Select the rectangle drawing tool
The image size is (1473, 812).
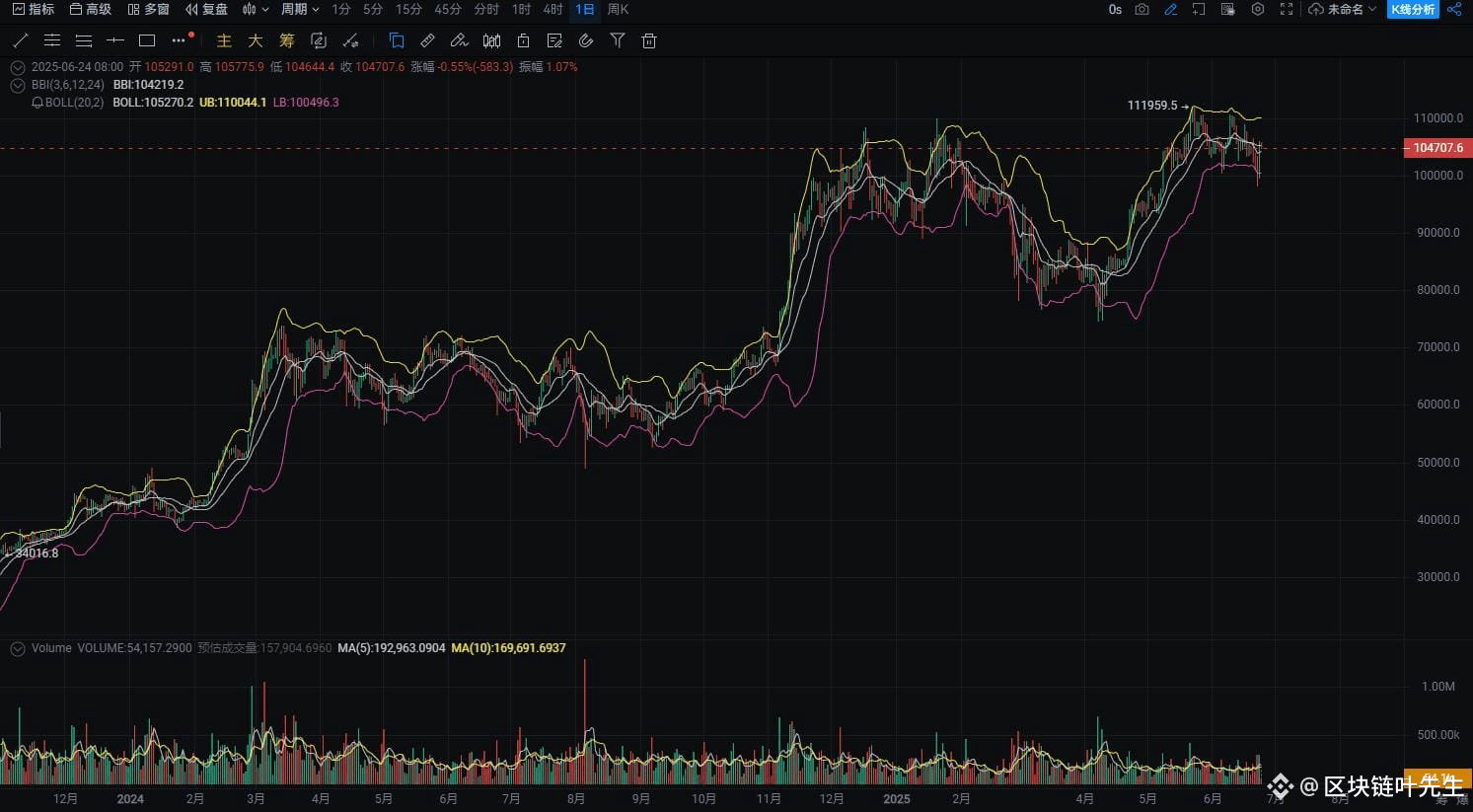[147, 40]
